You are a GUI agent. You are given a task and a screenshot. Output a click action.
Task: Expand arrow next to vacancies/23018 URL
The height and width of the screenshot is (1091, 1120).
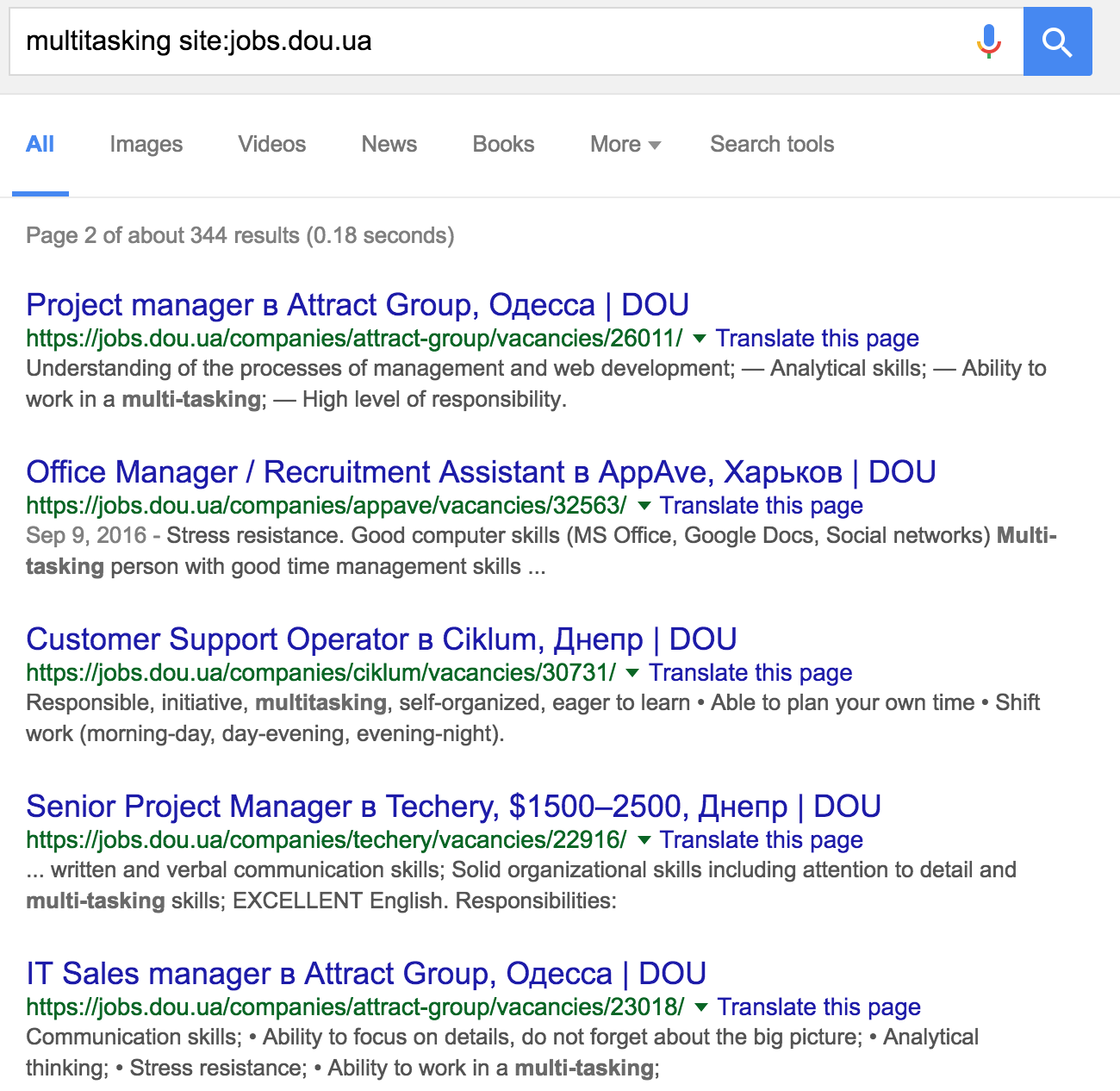(701, 1007)
